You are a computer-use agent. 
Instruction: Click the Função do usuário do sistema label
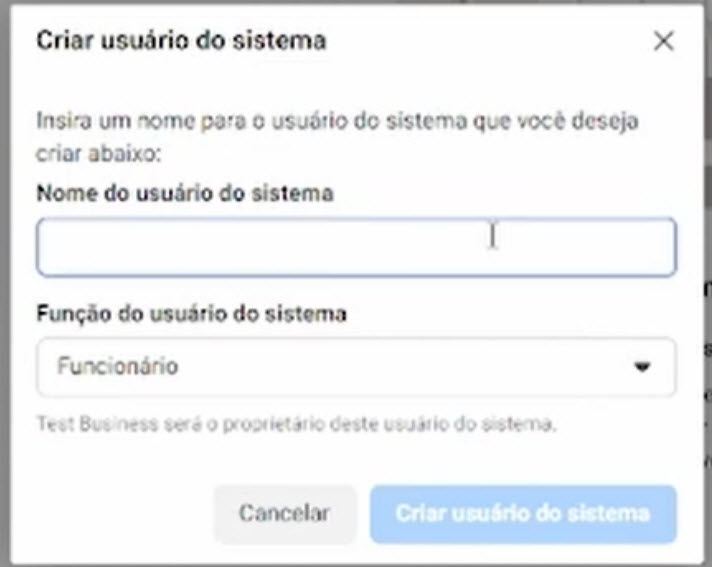pyautogui.click(x=192, y=314)
